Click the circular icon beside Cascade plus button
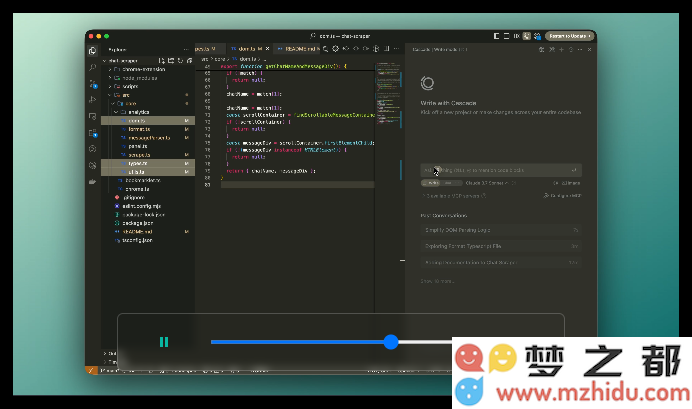This screenshot has width=692, height=409. 571,49
